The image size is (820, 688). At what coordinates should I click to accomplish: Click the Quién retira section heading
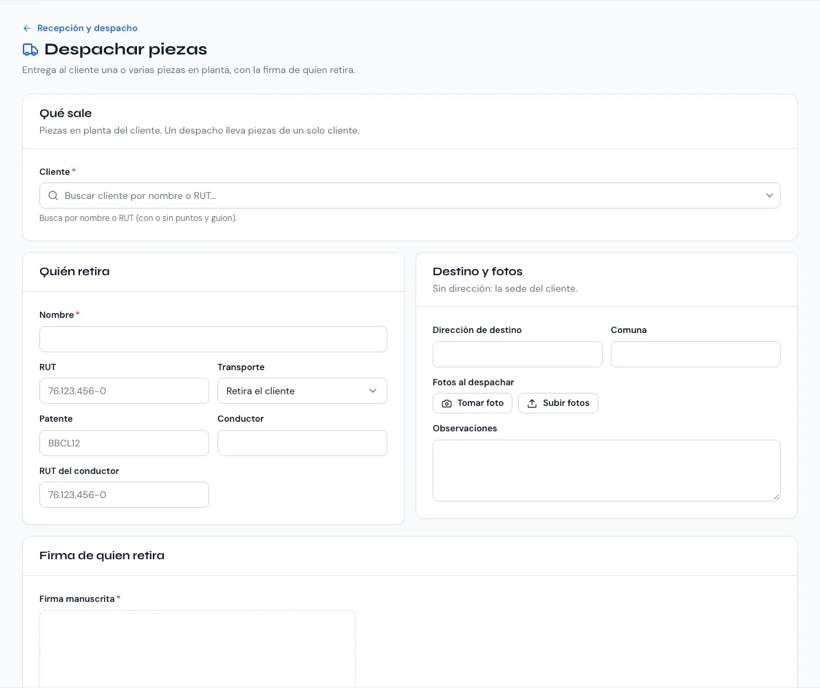click(x=74, y=271)
